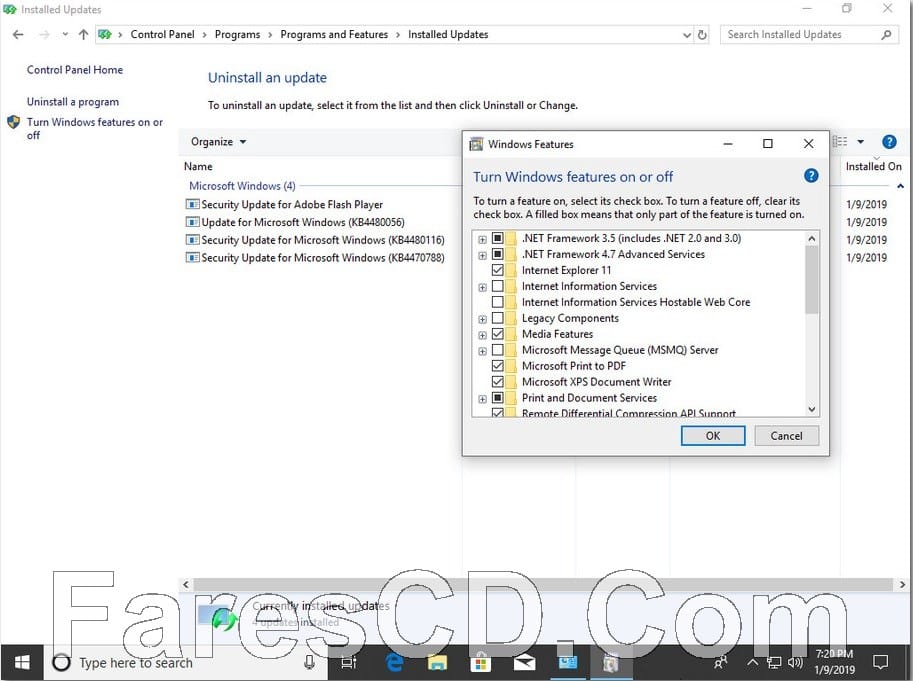Sort by the Installed On column header
This screenshot has width=913, height=681.
point(873,166)
